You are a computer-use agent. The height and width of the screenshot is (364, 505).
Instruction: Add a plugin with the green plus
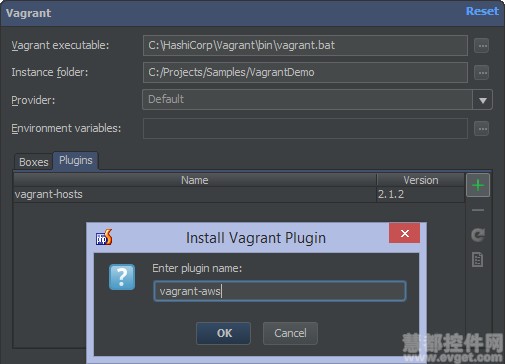tap(478, 185)
